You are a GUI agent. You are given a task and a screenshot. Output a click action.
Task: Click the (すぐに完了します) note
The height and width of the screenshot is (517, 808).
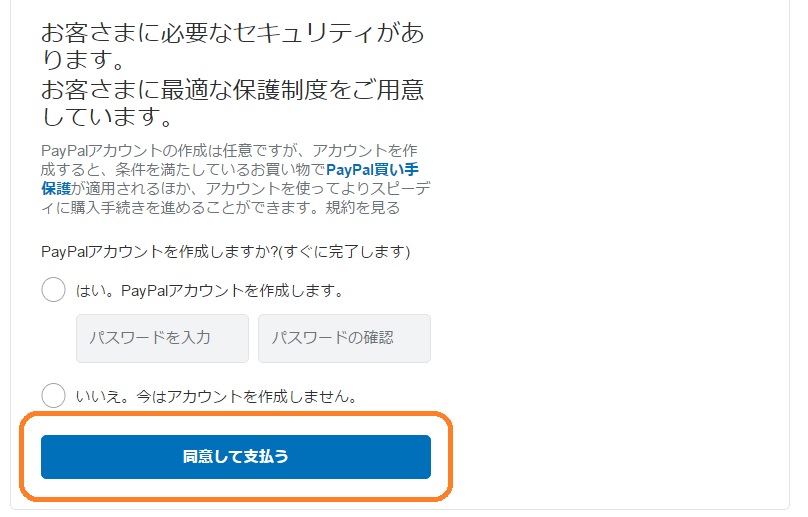pyautogui.click(x=344, y=252)
